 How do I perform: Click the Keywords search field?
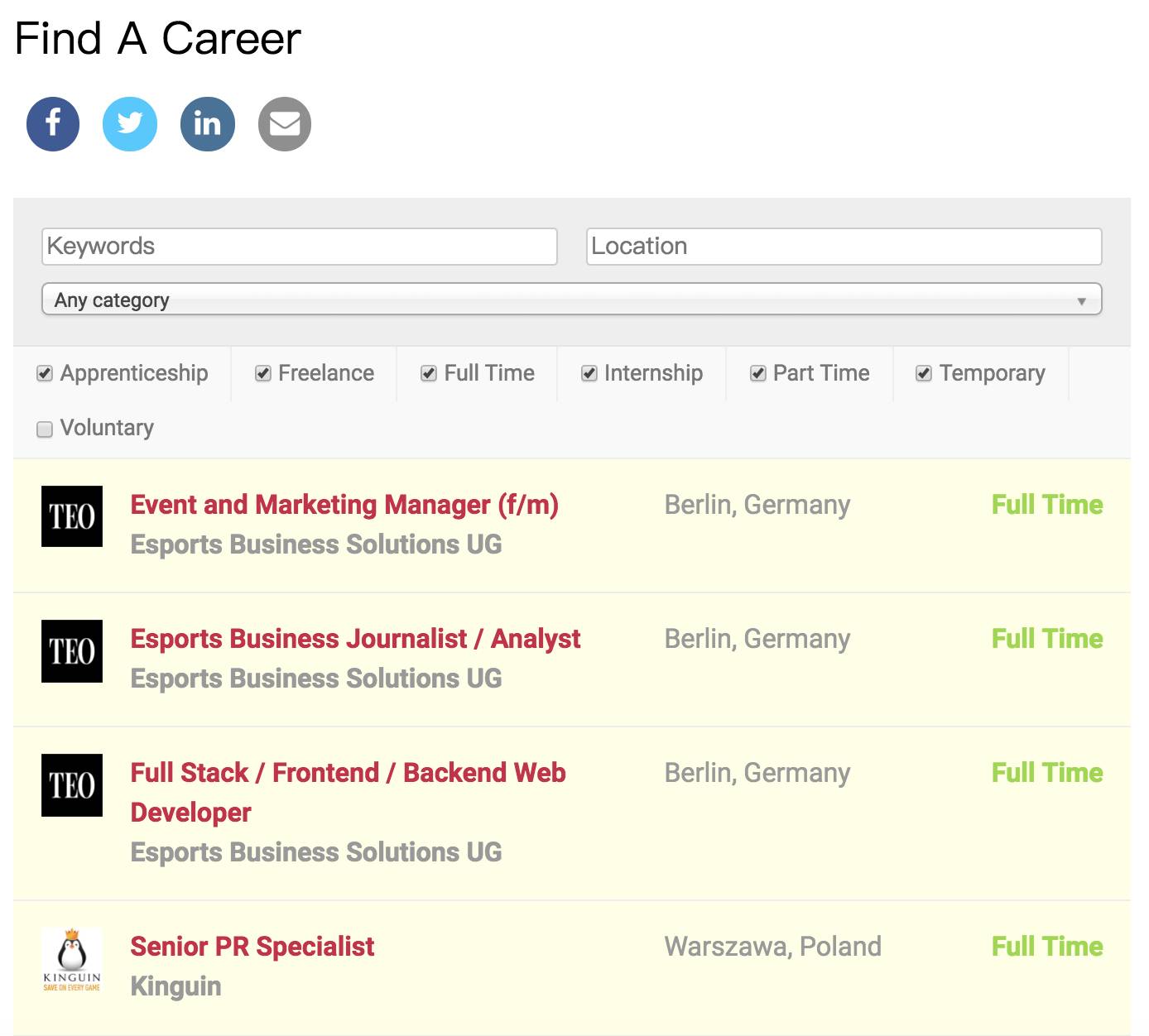point(299,247)
